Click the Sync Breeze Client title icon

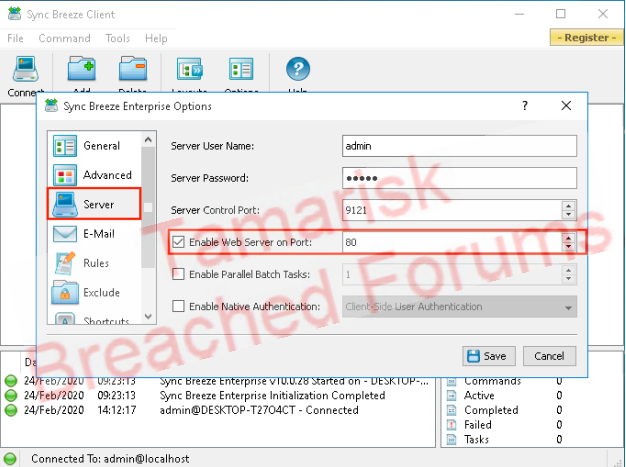pos(15,14)
